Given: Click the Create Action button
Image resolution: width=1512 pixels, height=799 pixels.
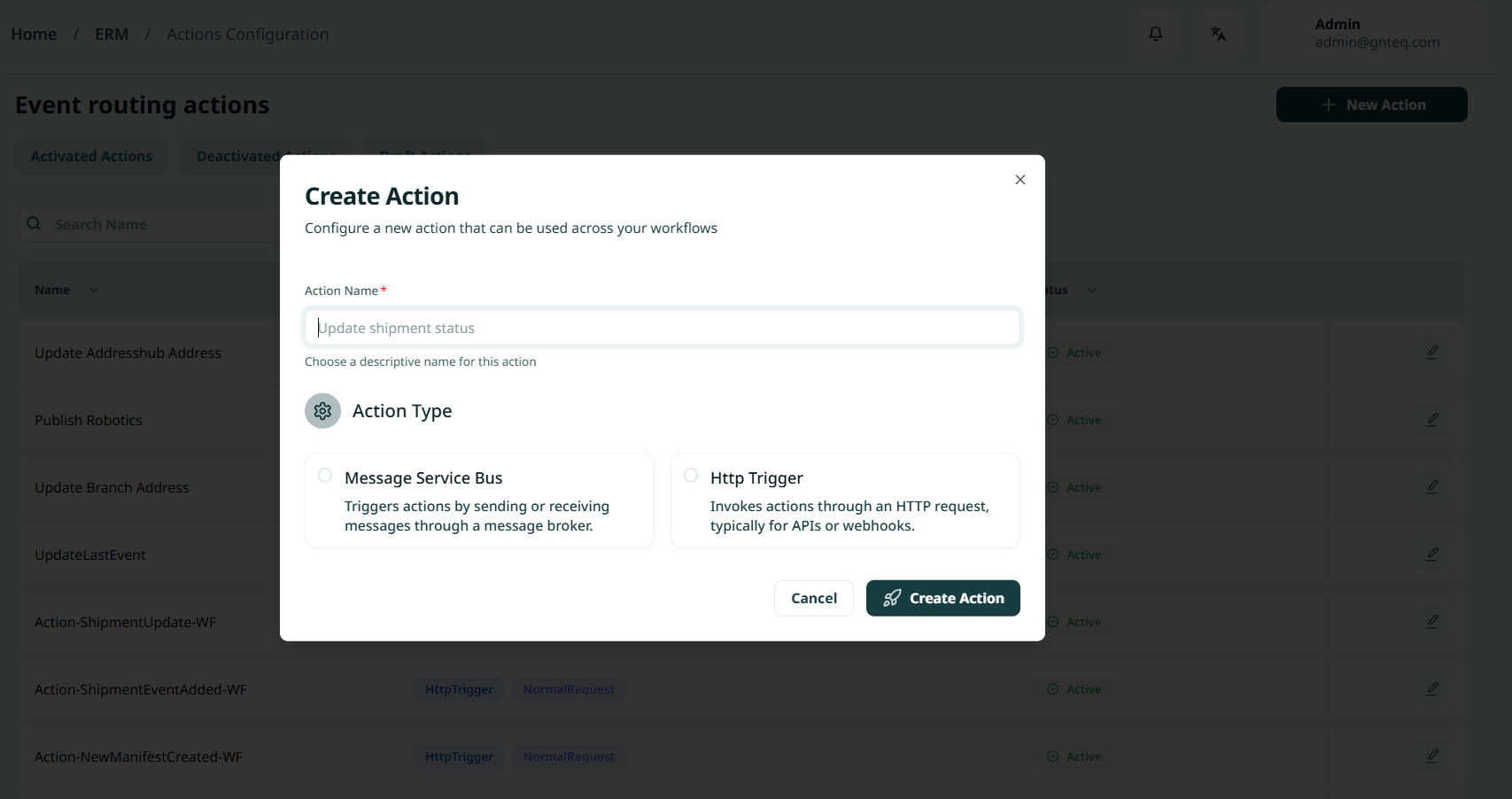Looking at the screenshot, I should click(x=943, y=598).
